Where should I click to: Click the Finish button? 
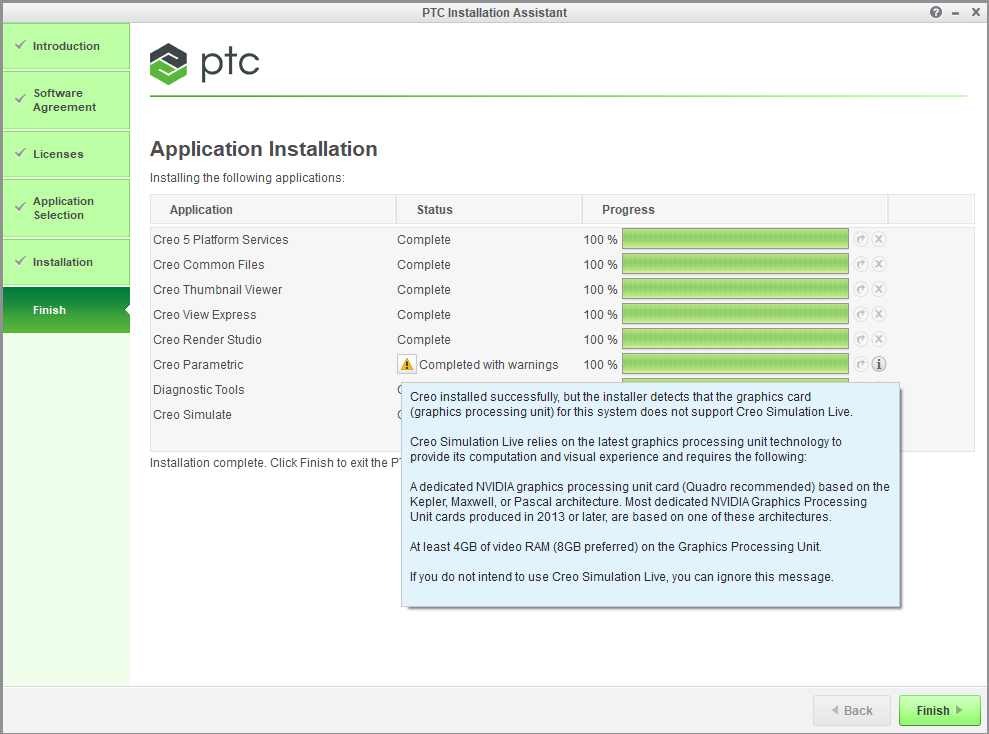[939, 711]
